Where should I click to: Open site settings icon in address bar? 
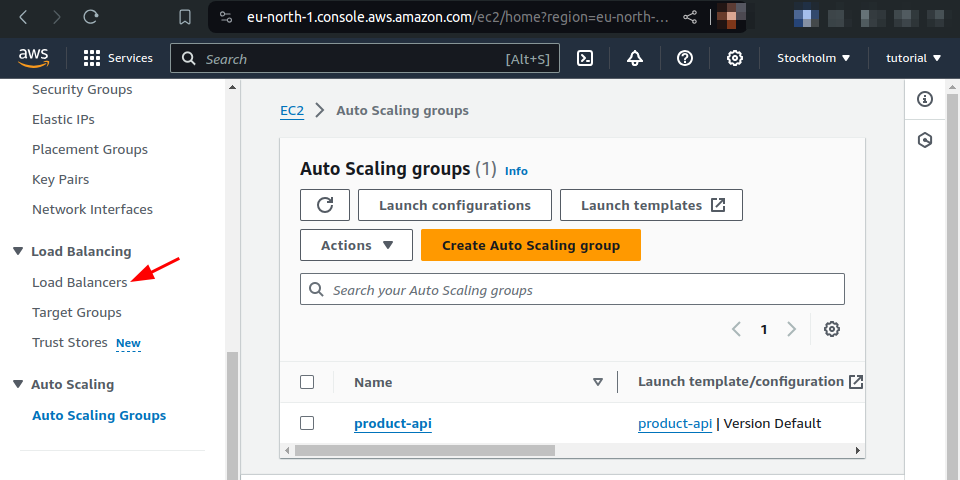coord(226,17)
